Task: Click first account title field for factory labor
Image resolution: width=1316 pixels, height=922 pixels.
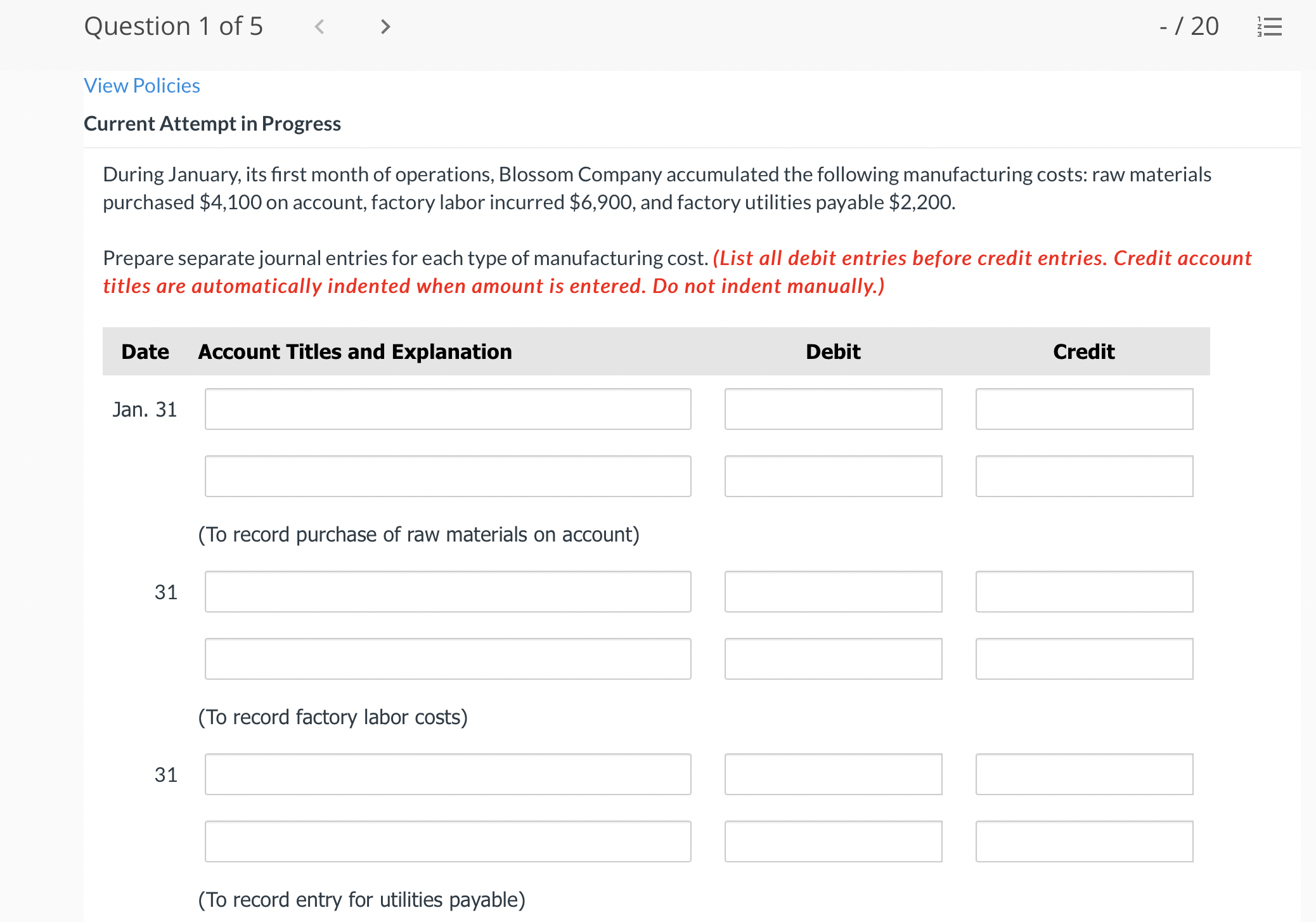Action: pyautogui.click(x=448, y=592)
